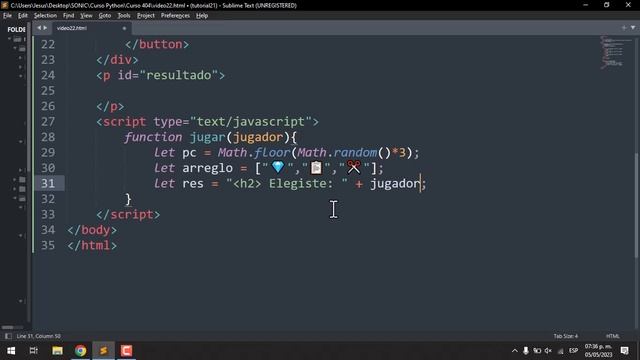Screen dimensions: 640x360
Task: Open the Selection menu
Action: 45,16
